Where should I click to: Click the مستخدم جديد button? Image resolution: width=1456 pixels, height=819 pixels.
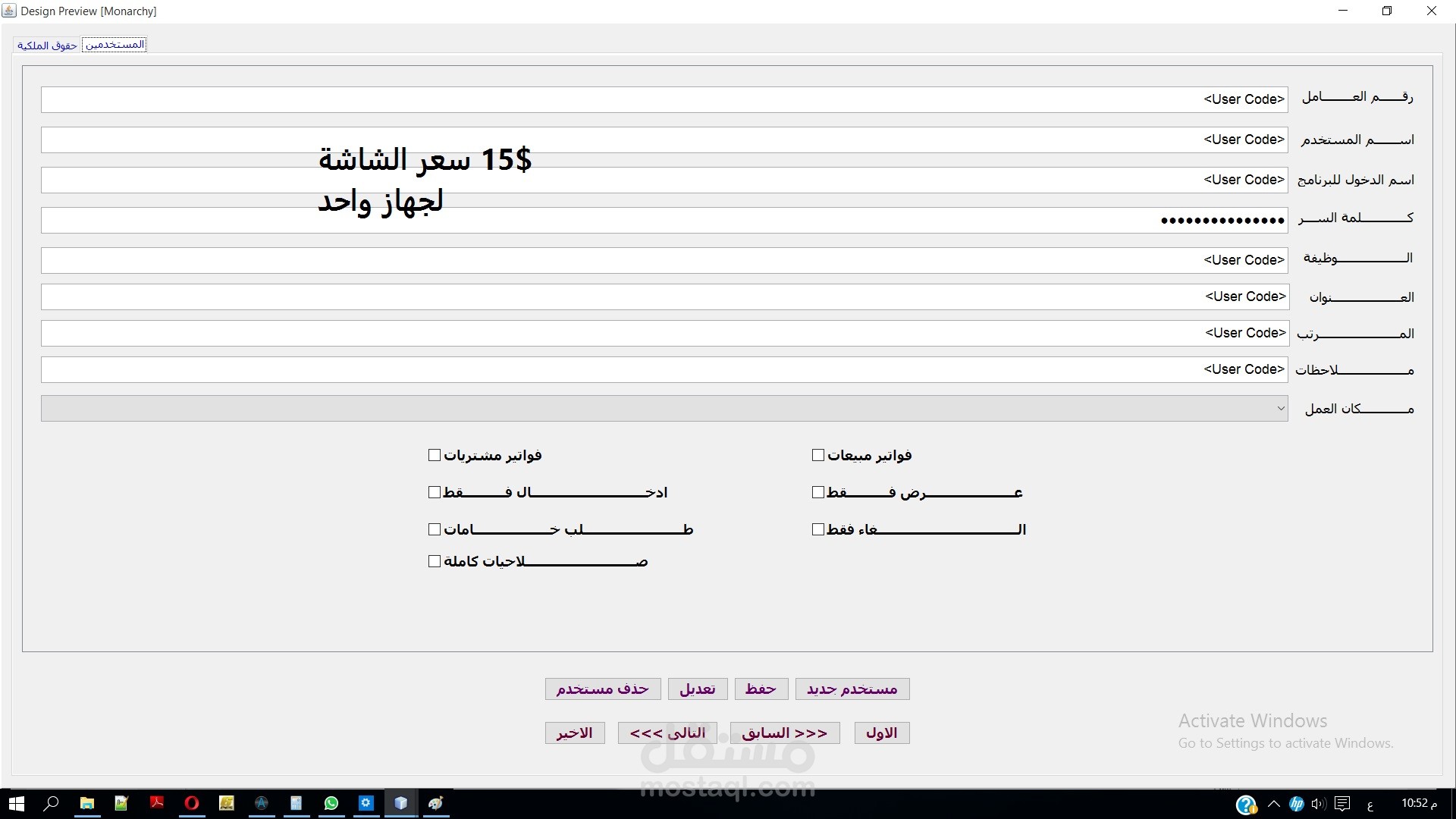click(852, 689)
